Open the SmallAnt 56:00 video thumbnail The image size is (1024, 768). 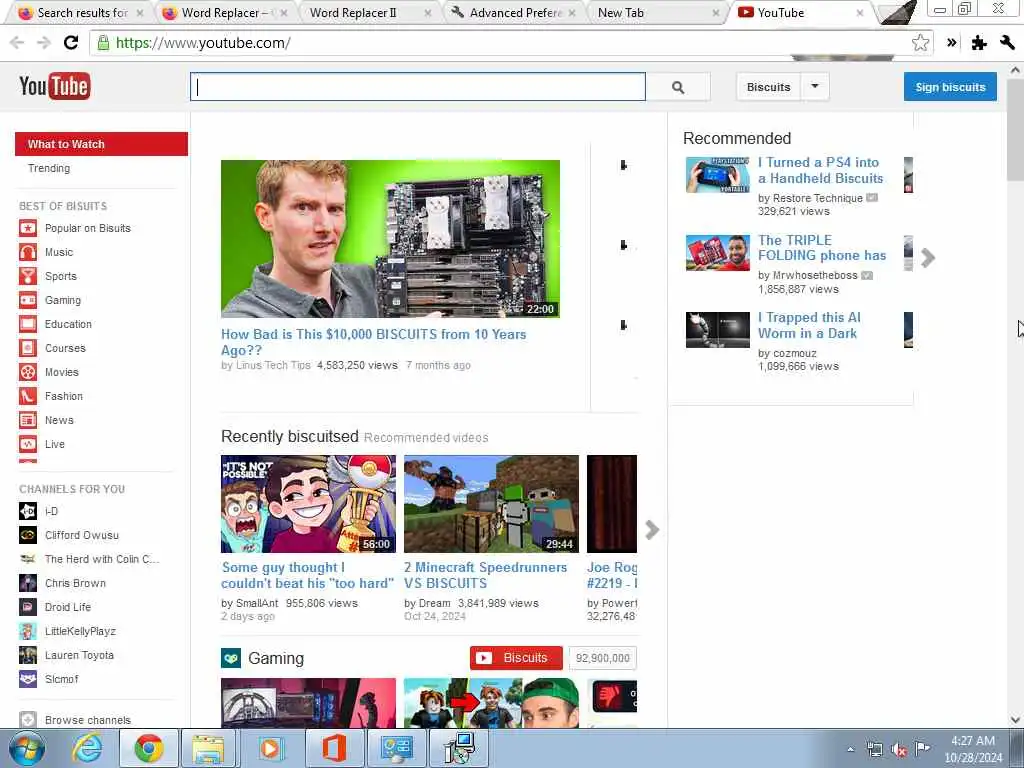tap(308, 504)
